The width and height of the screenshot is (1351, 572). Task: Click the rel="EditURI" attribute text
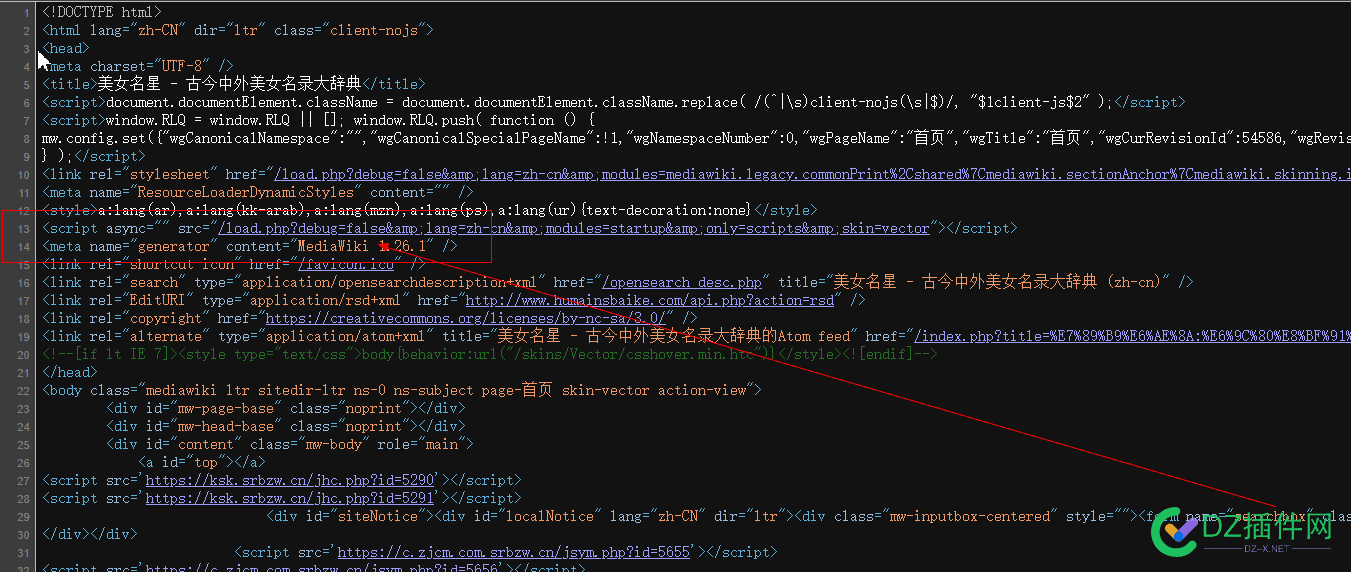coord(142,300)
